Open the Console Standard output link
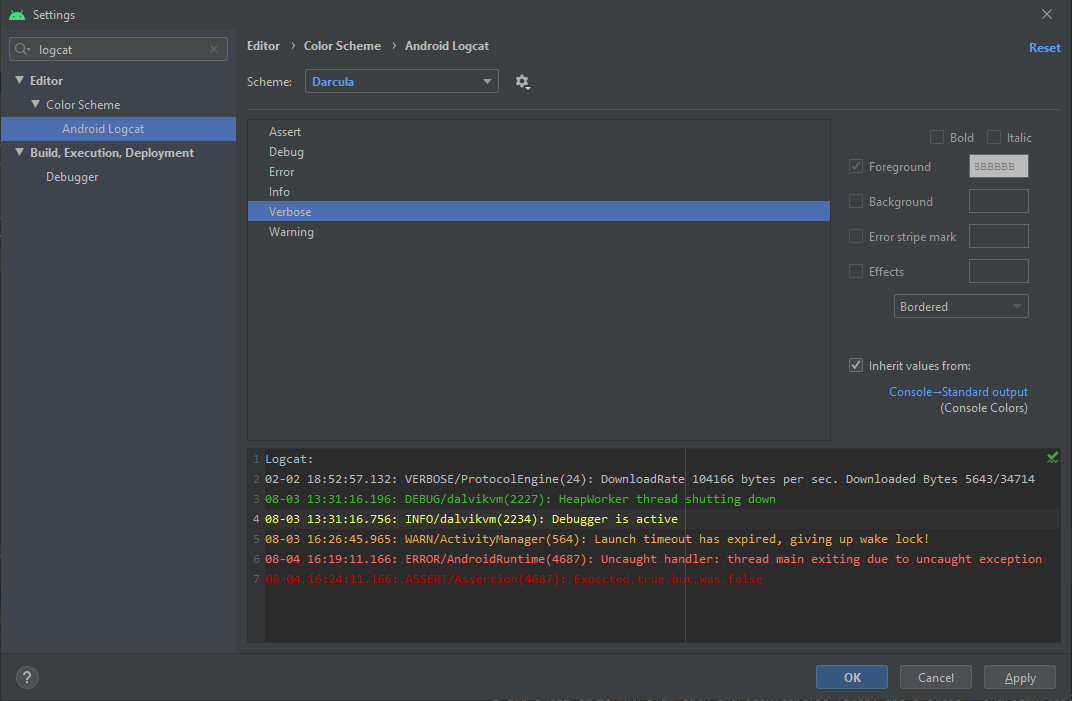Screen dimensions: 1072x701 click(x=958, y=392)
